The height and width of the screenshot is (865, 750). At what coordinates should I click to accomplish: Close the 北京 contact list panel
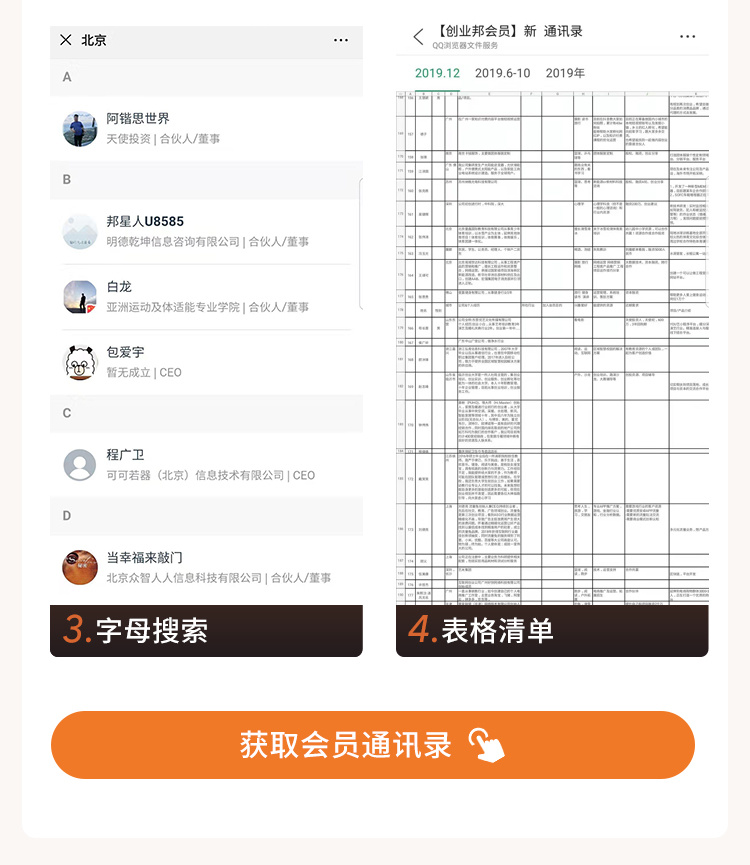click(x=66, y=40)
